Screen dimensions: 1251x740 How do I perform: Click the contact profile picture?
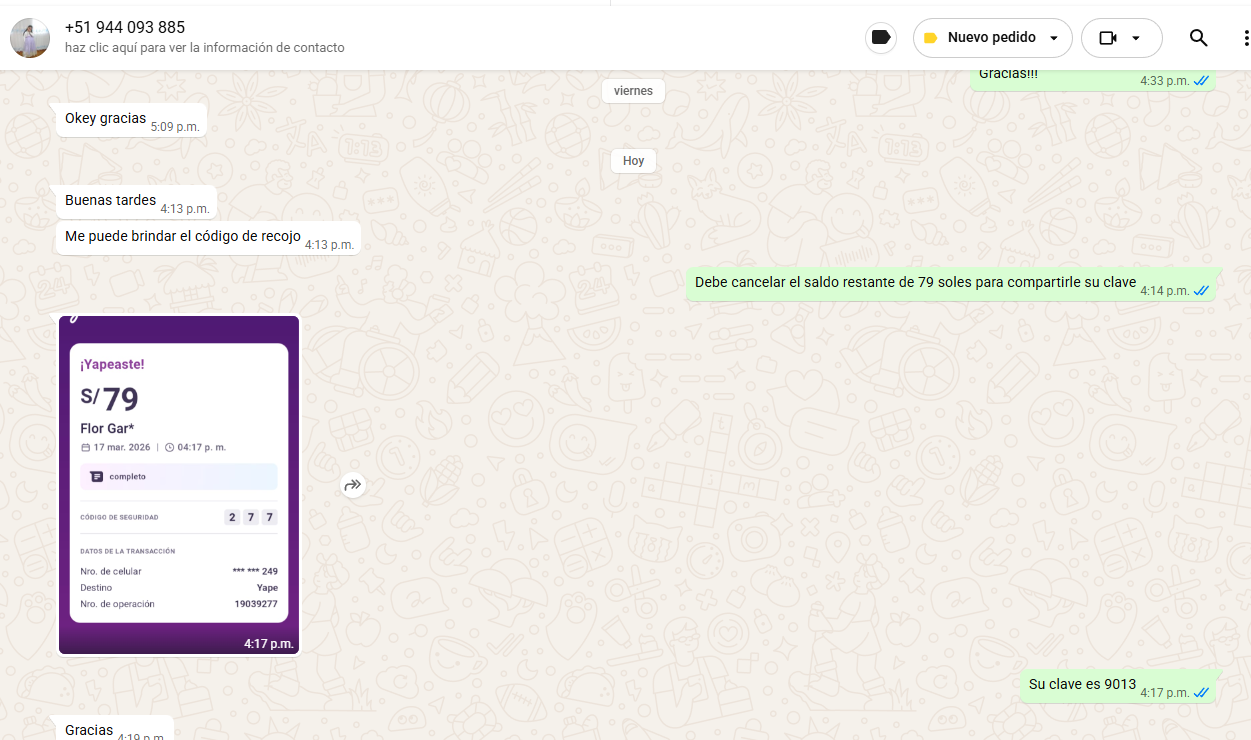click(x=30, y=38)
